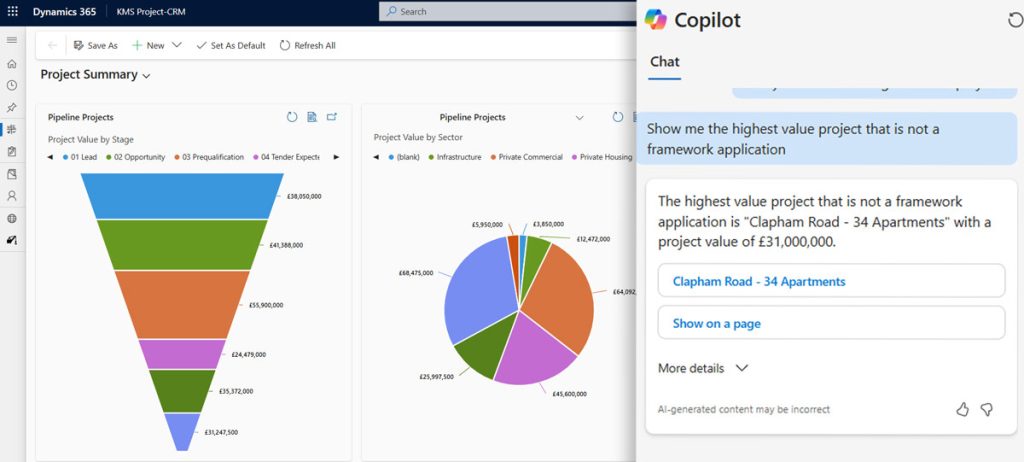Viewport: 1024px width, 462px height.
Task: Expand More details in Copilot response
Action: (x=703, y=368)
